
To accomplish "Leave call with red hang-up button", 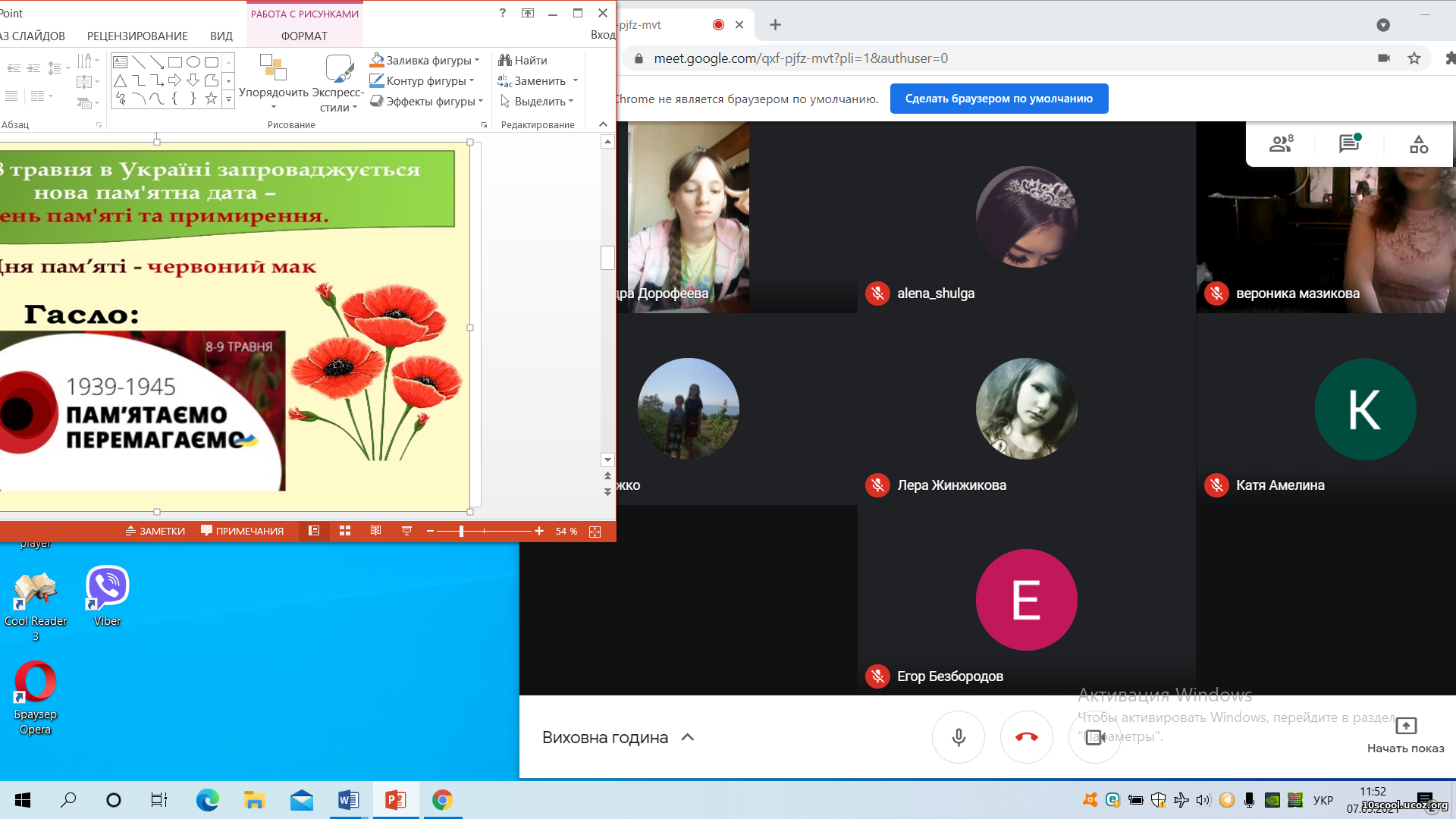I will (1027, 737).
